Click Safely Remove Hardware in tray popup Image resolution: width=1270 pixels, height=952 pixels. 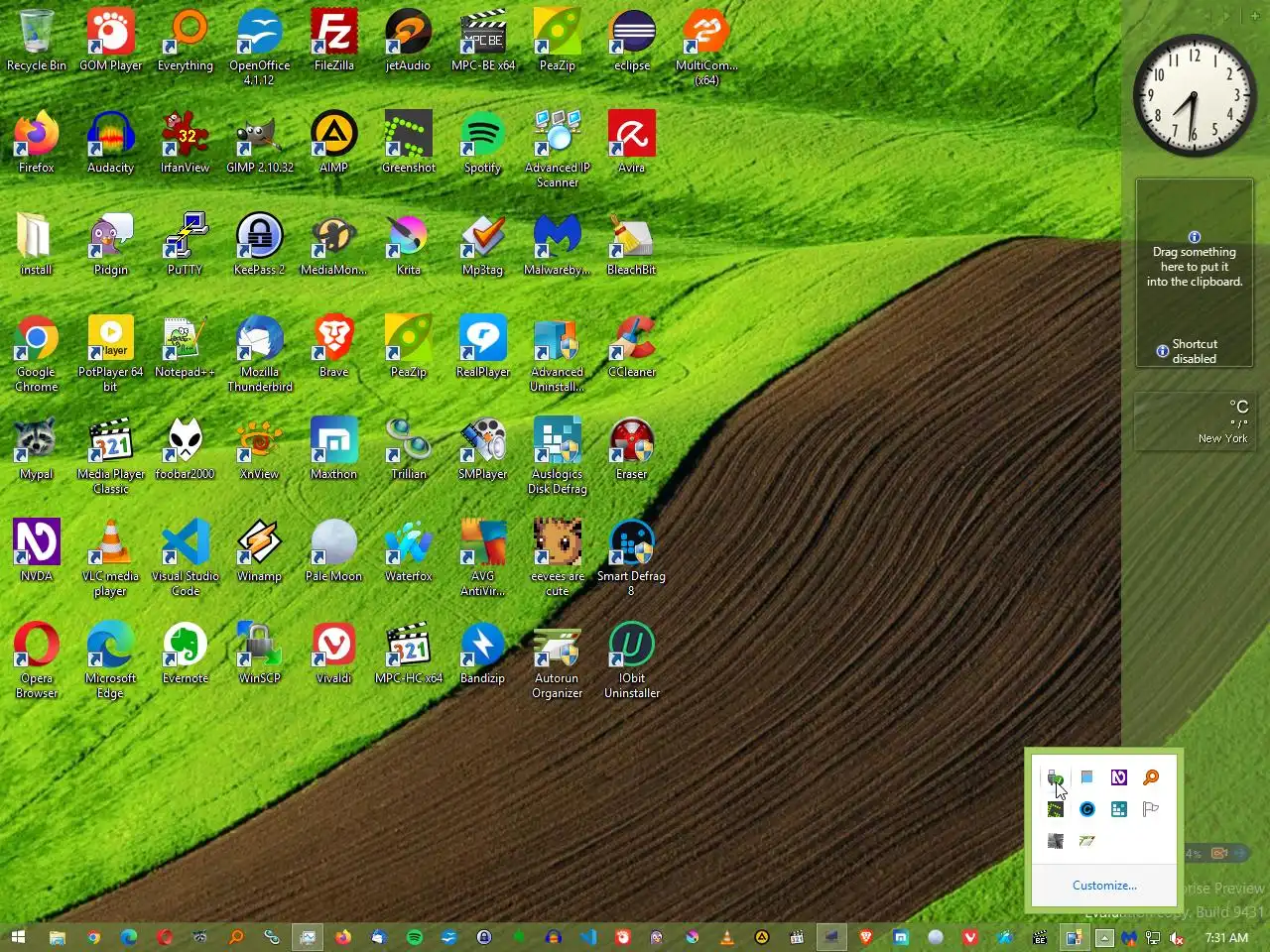[x=1055, y=777]
